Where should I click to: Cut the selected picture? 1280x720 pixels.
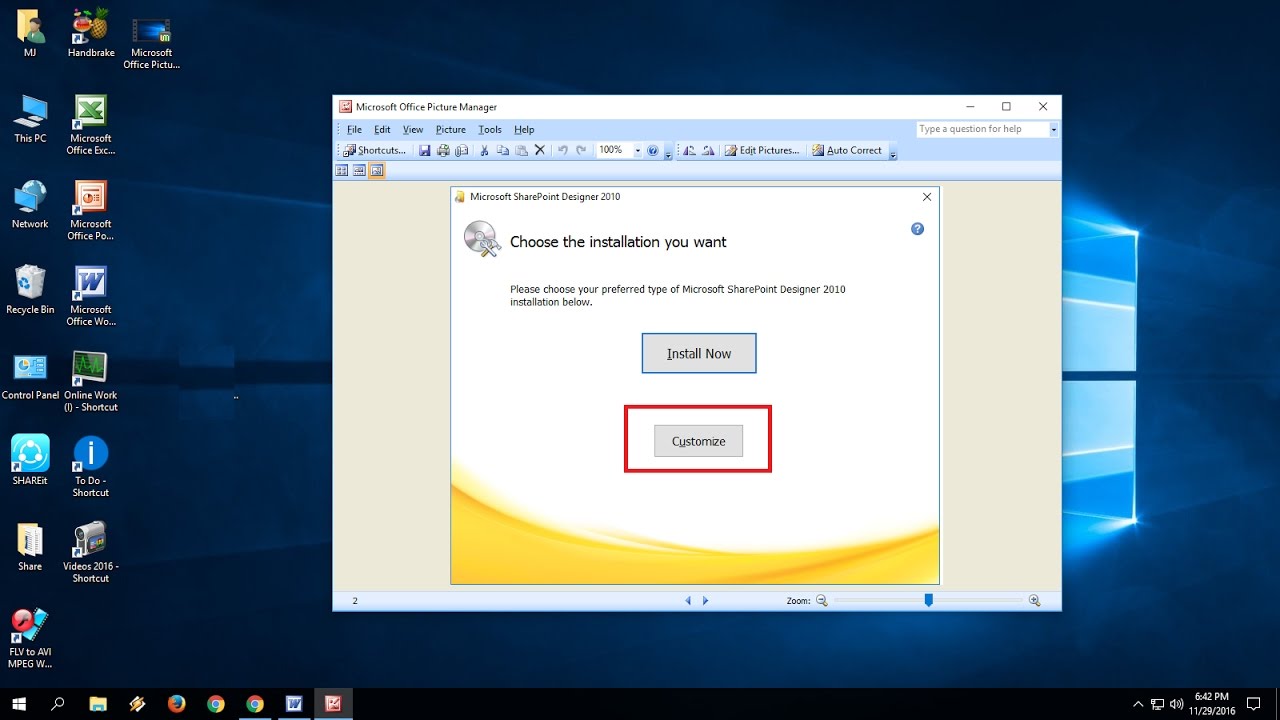(x=483, y=150)
